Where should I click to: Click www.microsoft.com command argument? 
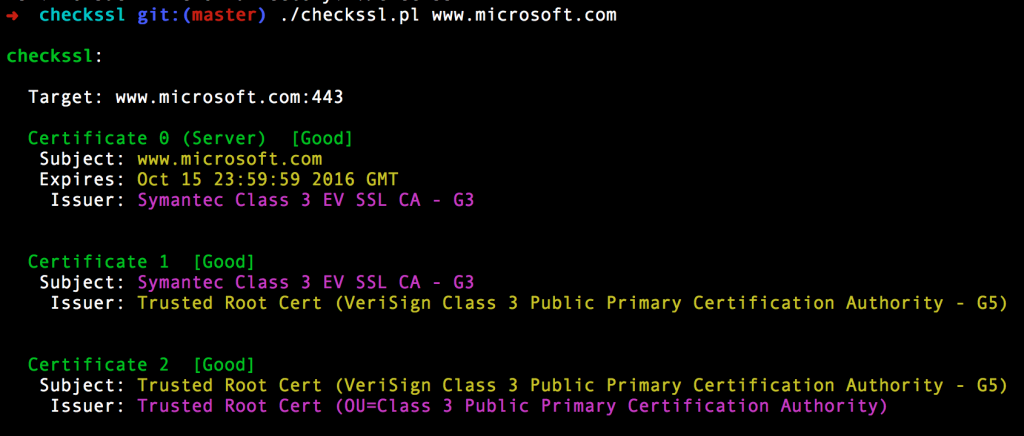click(x=524, y=15)
